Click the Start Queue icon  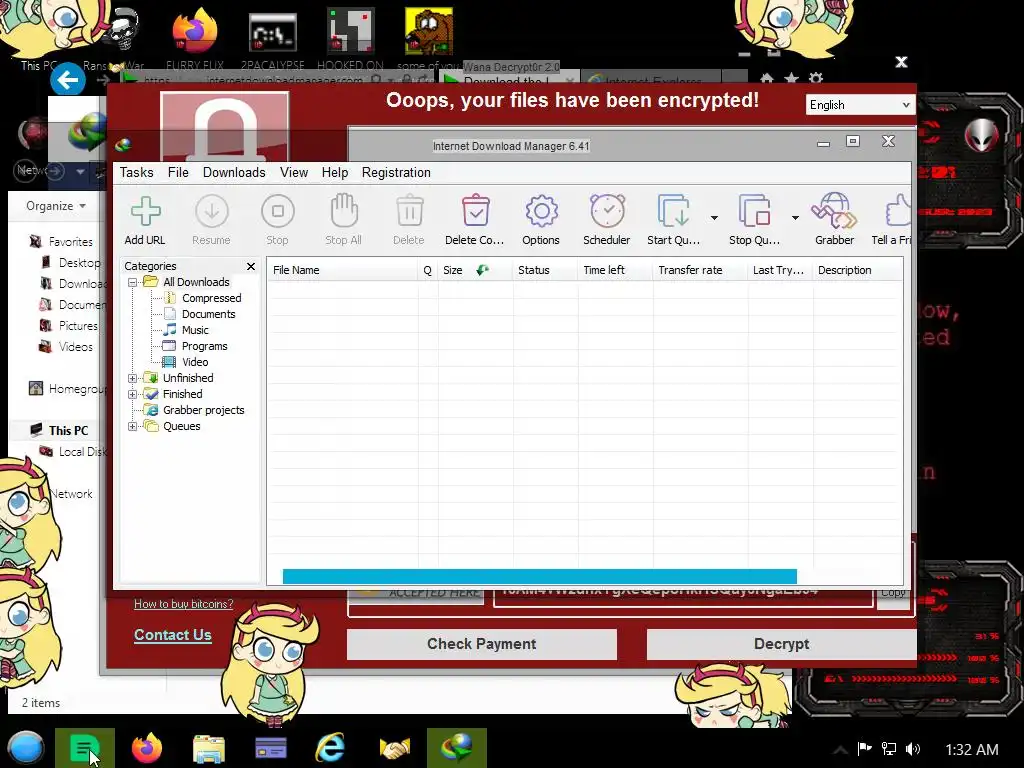673,210
